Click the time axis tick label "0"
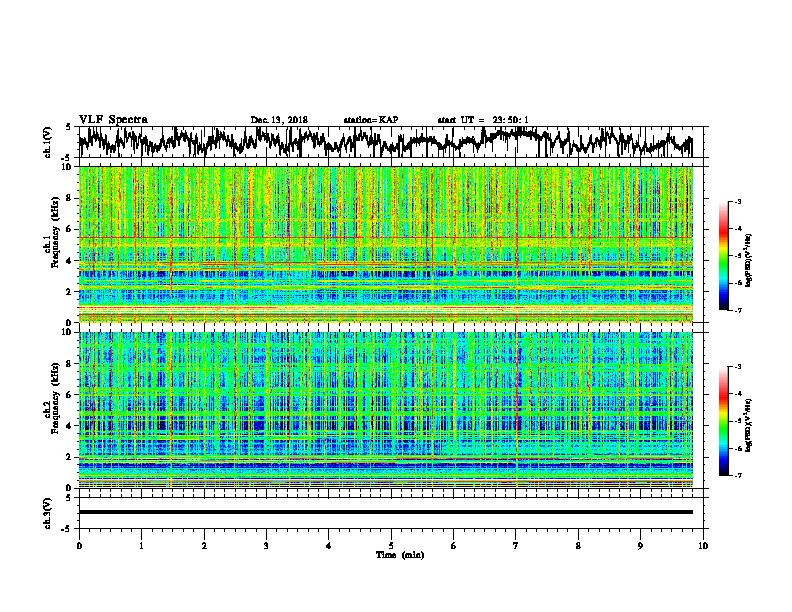Screen dimensions: 792x612 (x=79, y=546)
